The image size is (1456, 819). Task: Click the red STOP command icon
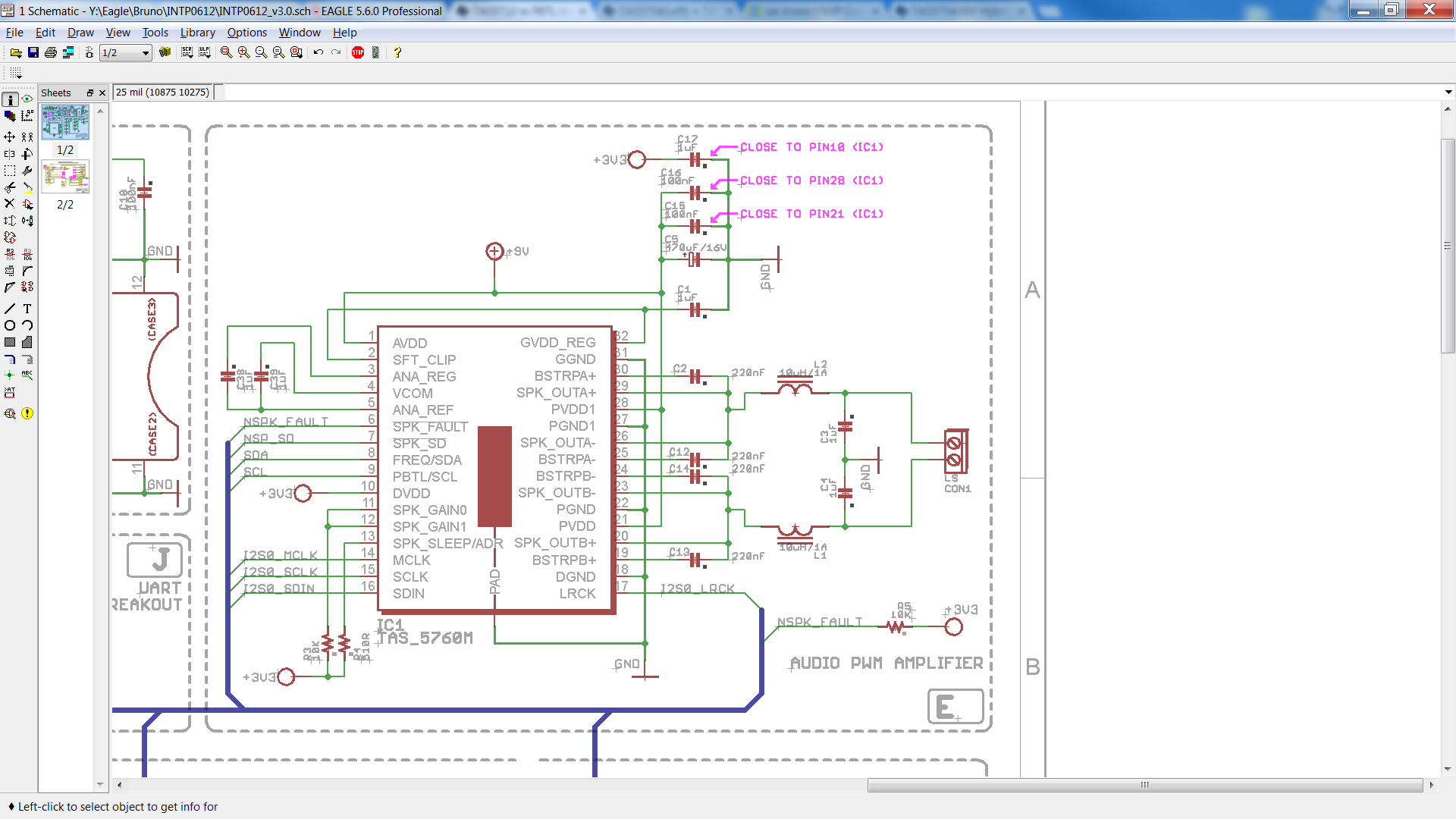[x=358, y=52]
